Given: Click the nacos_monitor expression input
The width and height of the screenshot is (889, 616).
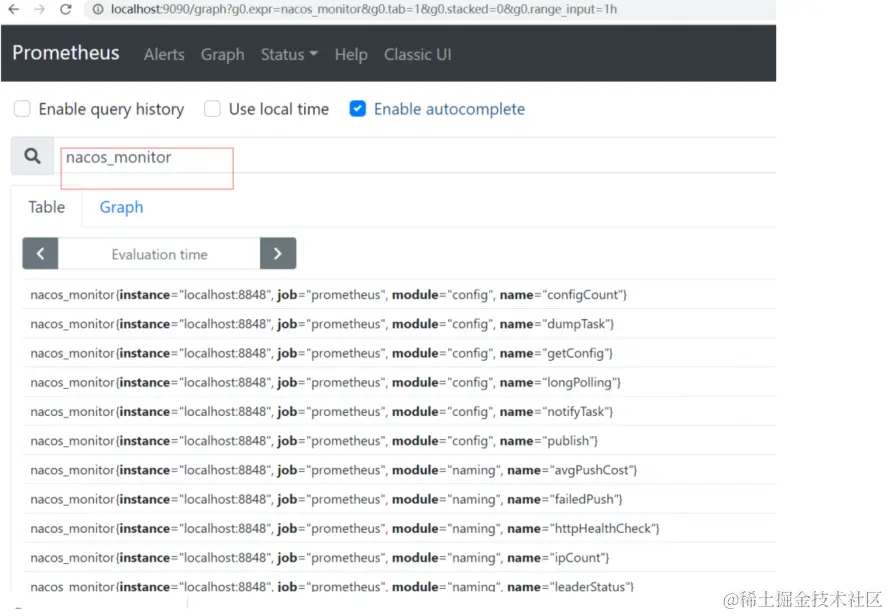Looking at the screenshot, I should pyautogui.click(x=400, y=158).
